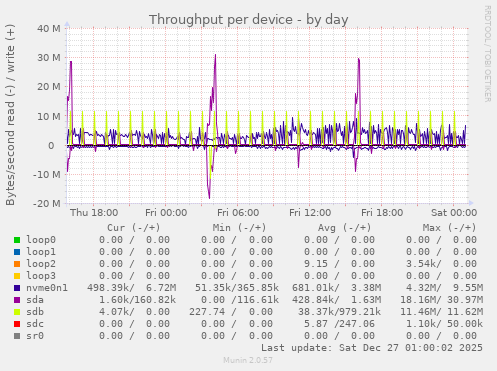The width and height of the screenshot is (497, 371).
Task: Click nvme0n1 current value '498.39k/ 6.72M'
Action: pos(132,288)
